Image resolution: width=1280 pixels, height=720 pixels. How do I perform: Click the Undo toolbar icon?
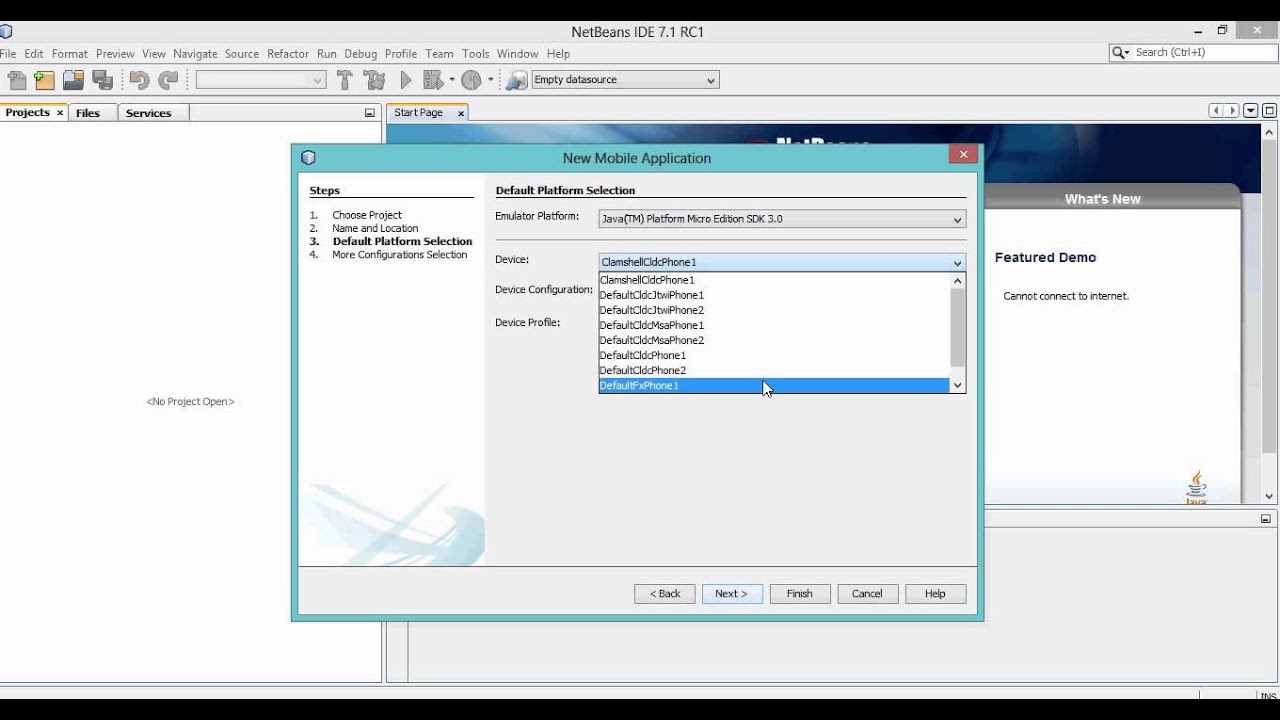(139, 80)
